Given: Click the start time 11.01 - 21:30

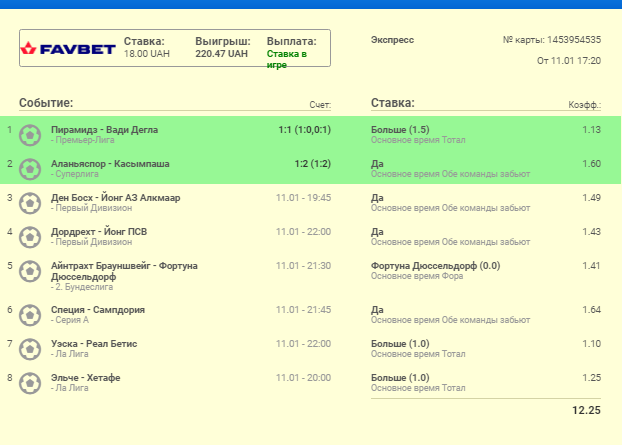Looking at the screenshot, I should pos(303,266).
